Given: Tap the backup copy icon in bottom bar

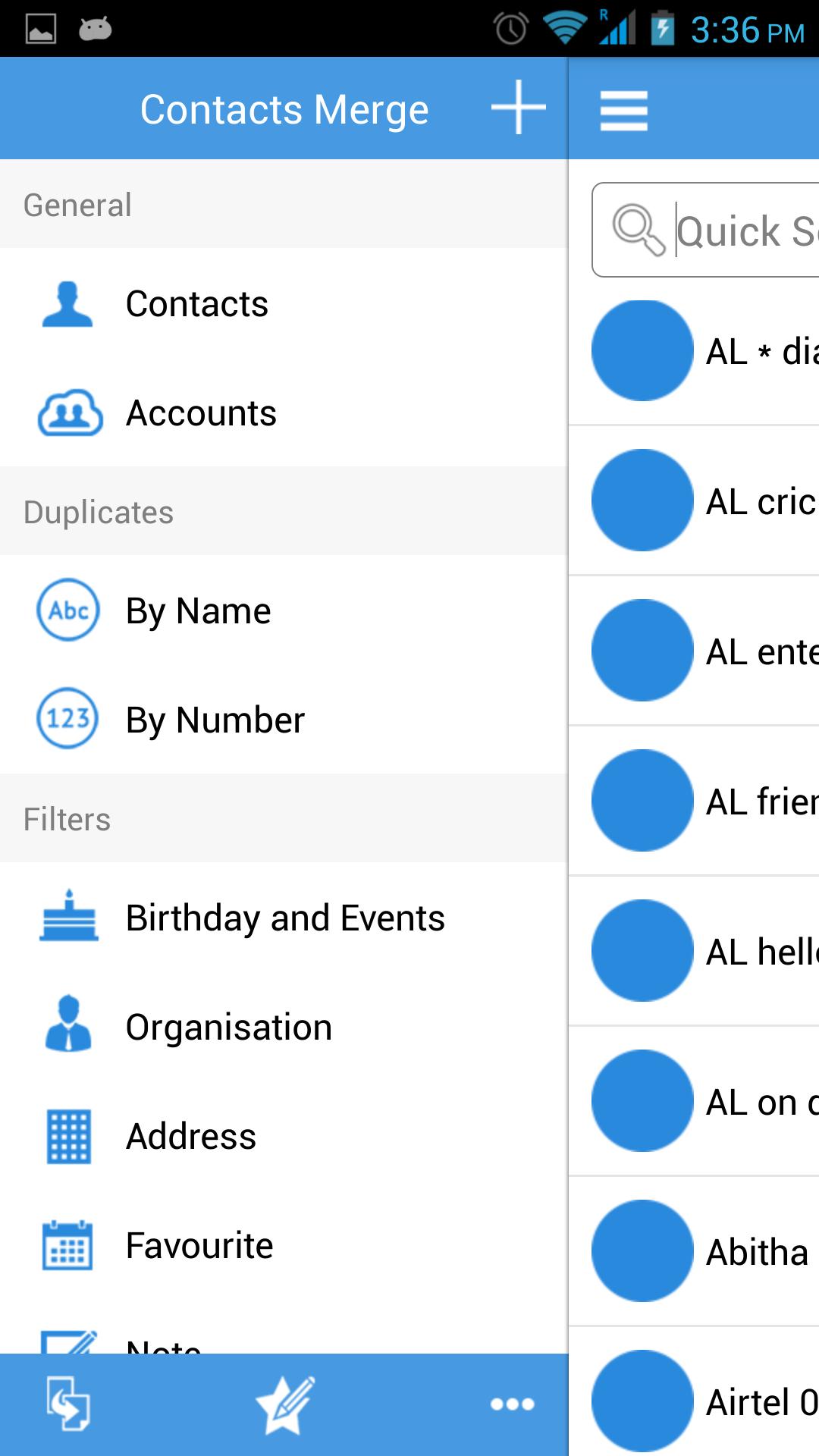Looking at the screenshot, I should pyautogui.click(x=68, y=1404).
